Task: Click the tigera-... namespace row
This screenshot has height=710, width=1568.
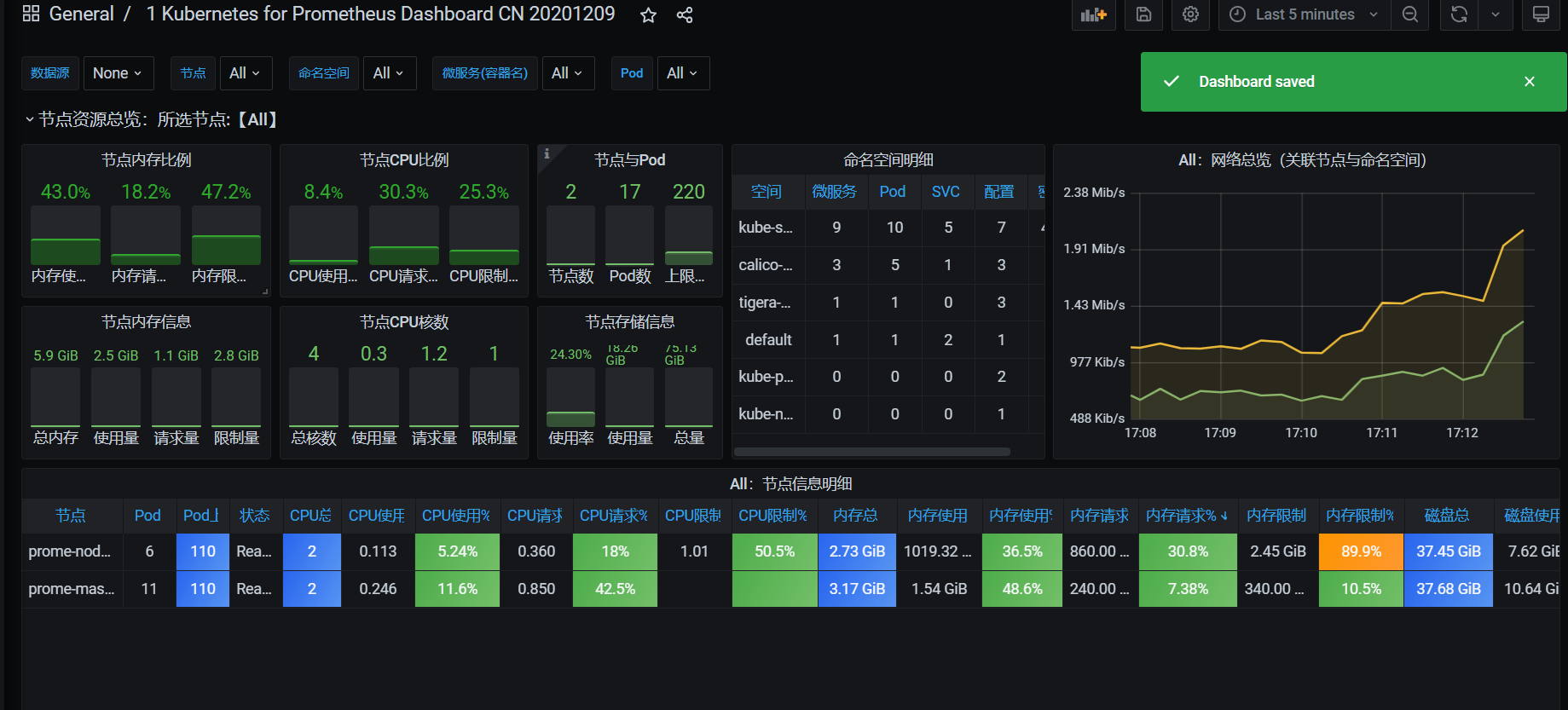Action: pos(888,303)
